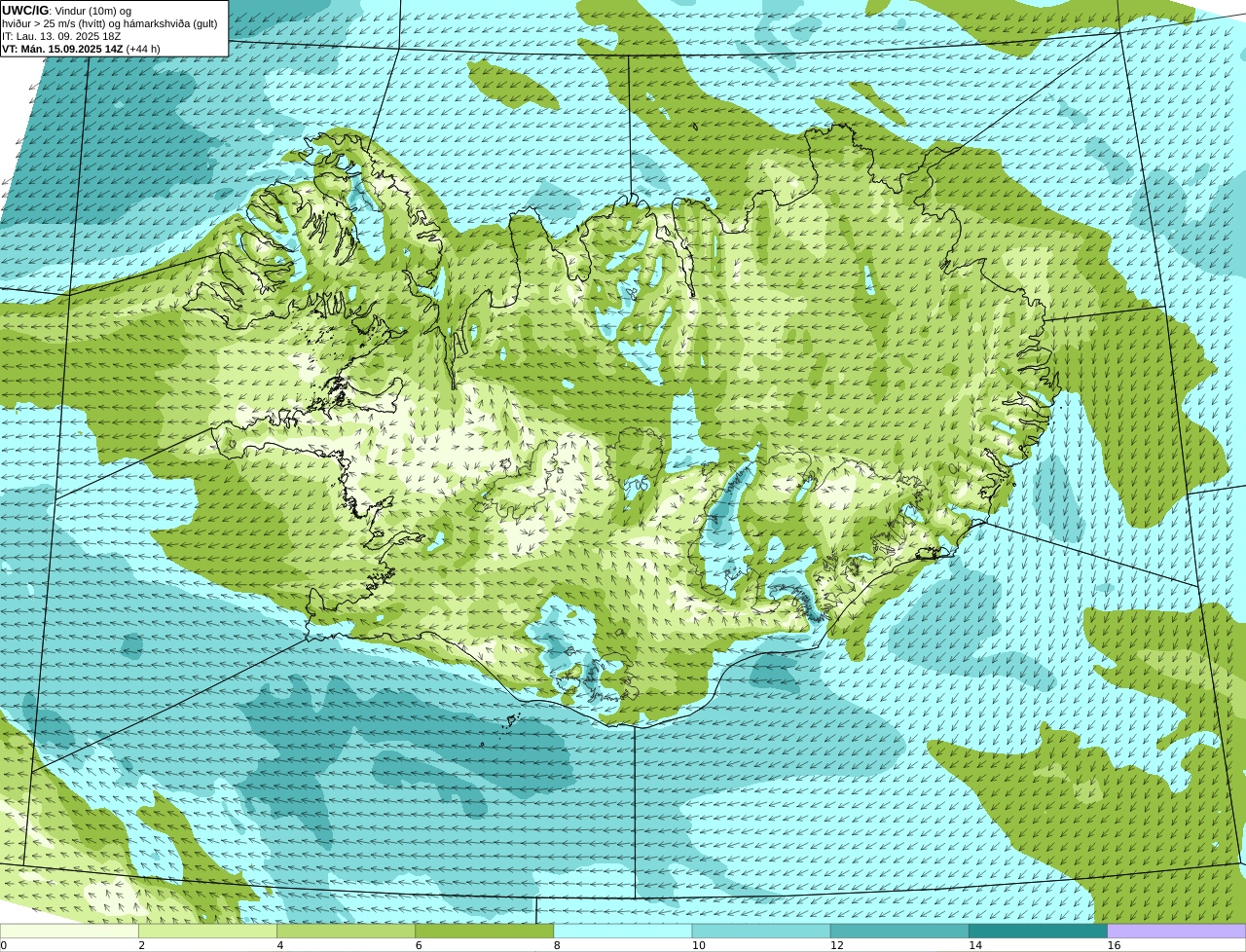Click the 8–10 m/s pale cyan legend swatch
The width and height of the screenshot is (1246, 952).
(623, 932)
